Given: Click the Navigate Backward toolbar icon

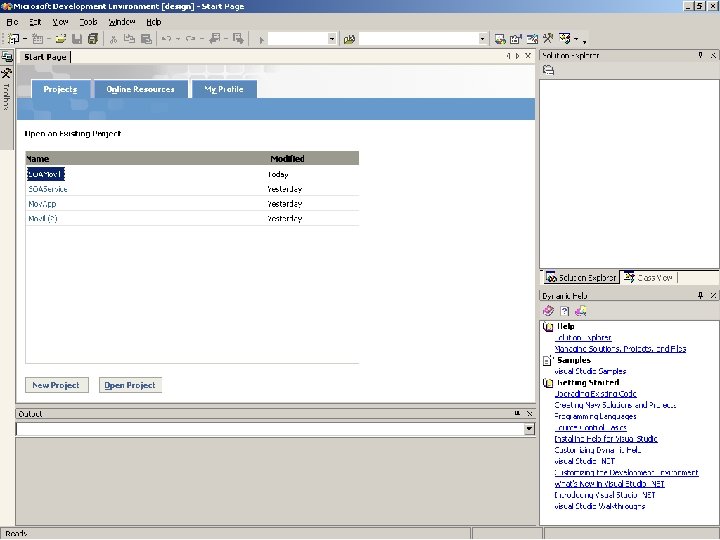Looking at the screenshot, I should click(x=214, y=39).
